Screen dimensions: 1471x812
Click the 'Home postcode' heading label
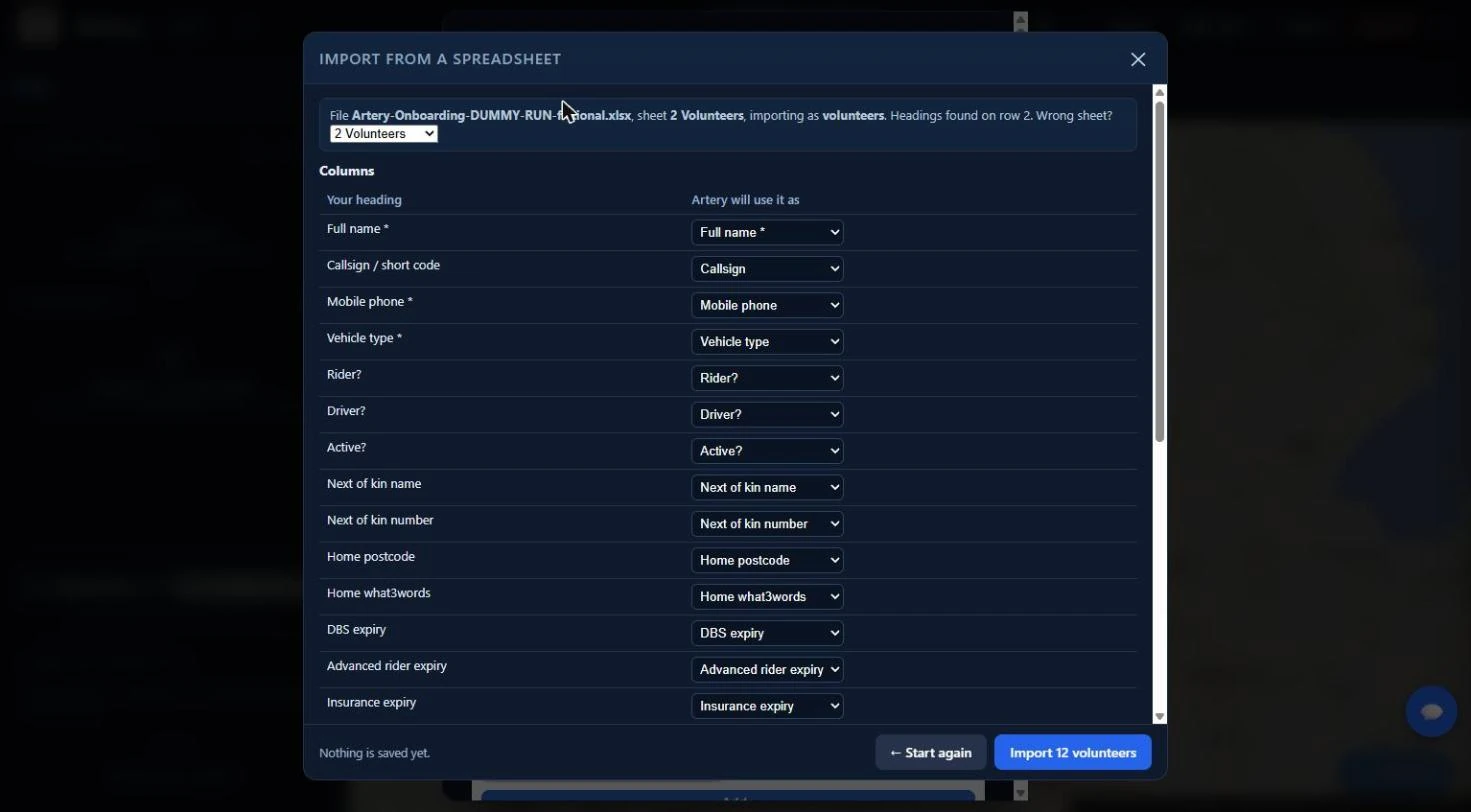pyautogui.click(x=371, y=557)
